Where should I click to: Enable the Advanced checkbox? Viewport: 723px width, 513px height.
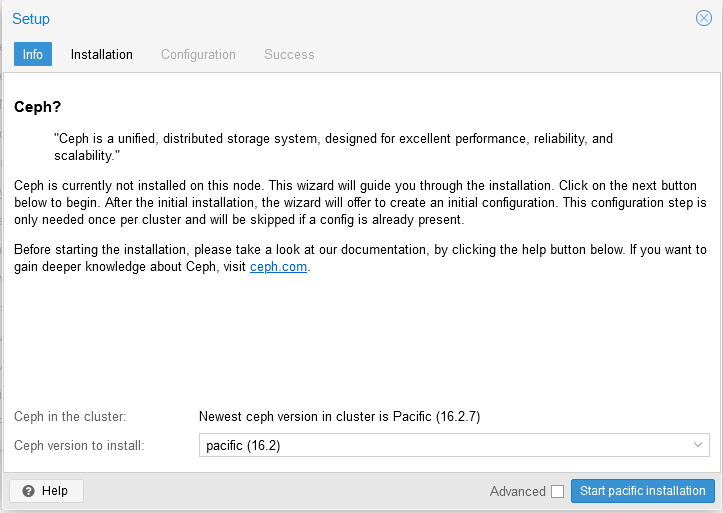tap(557, 491)
